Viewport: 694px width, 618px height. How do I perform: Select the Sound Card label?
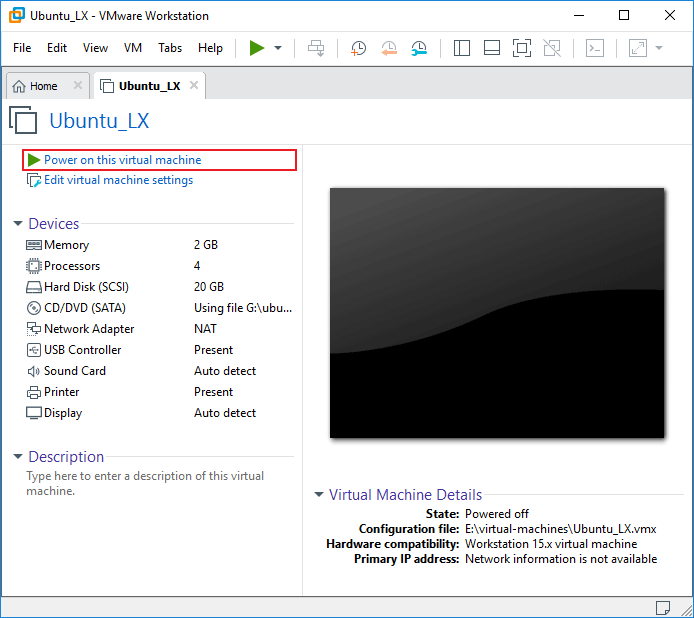[x=75, y=371]
